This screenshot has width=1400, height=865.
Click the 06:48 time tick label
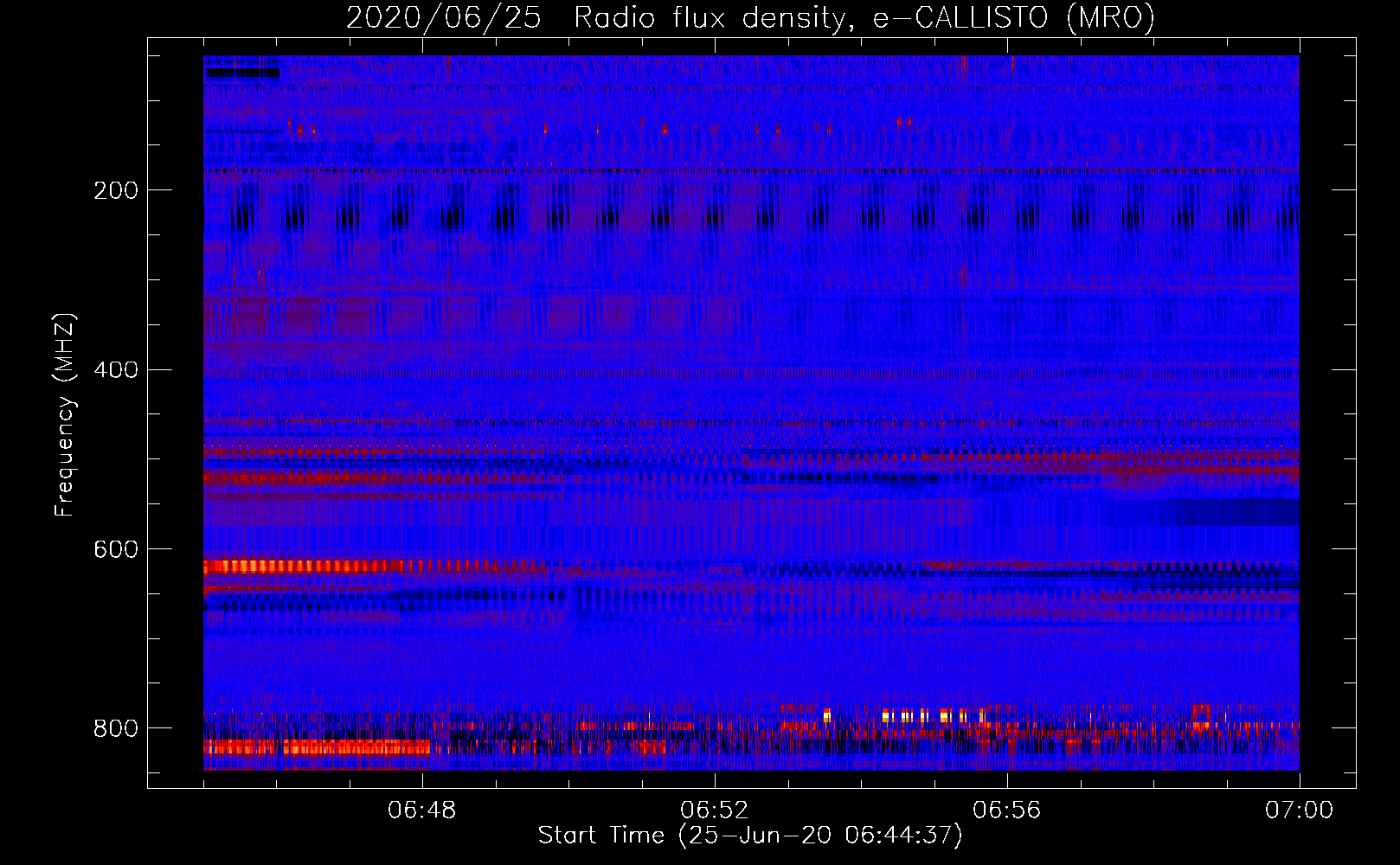coord(422,811)
